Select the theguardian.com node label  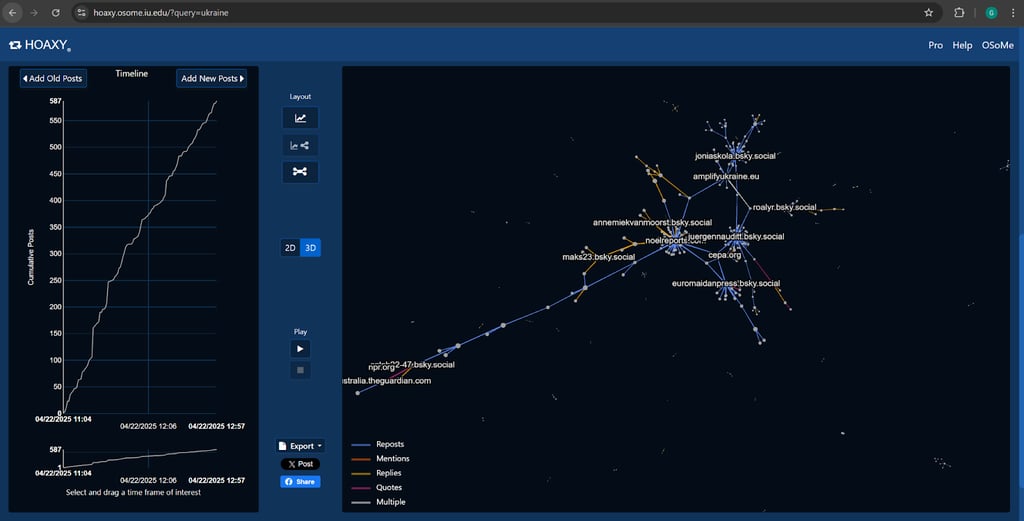(x=387, y=381)
